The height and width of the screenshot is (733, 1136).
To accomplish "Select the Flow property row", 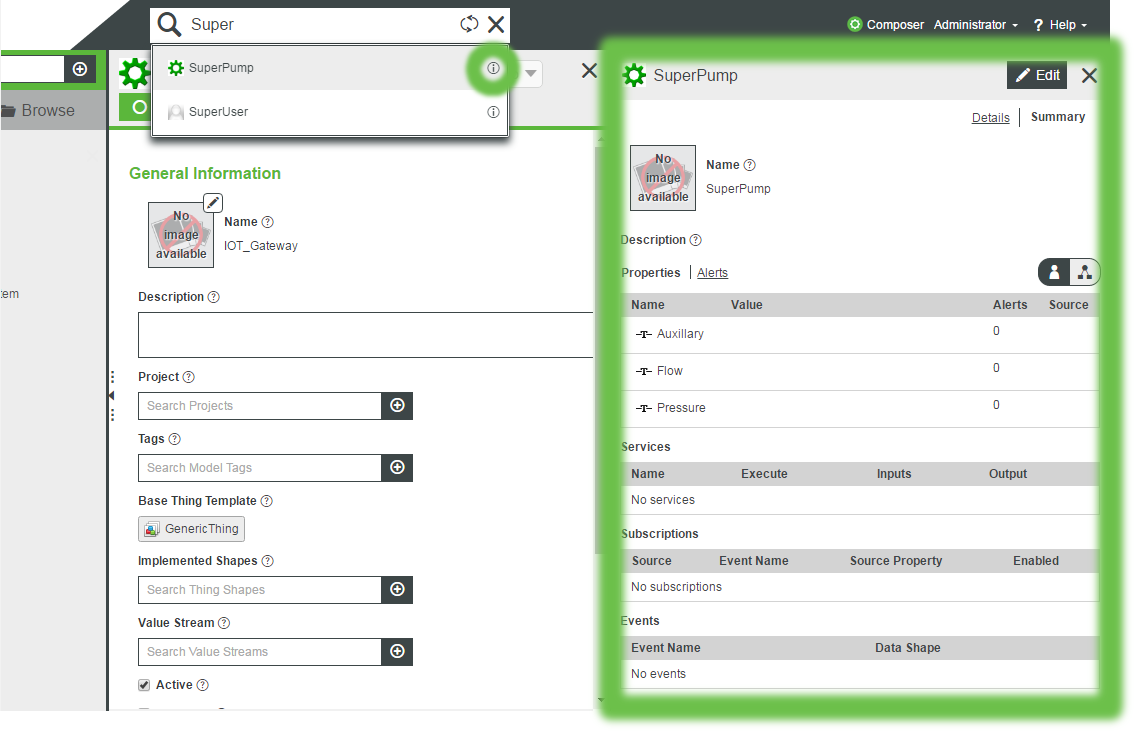I will click(x=860, y=372).
